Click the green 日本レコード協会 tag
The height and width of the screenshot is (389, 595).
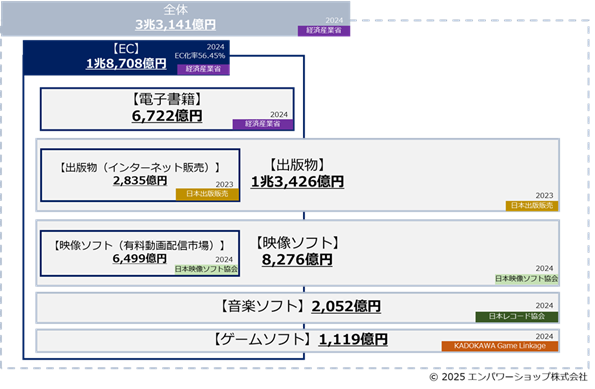(x=516, y=317)
